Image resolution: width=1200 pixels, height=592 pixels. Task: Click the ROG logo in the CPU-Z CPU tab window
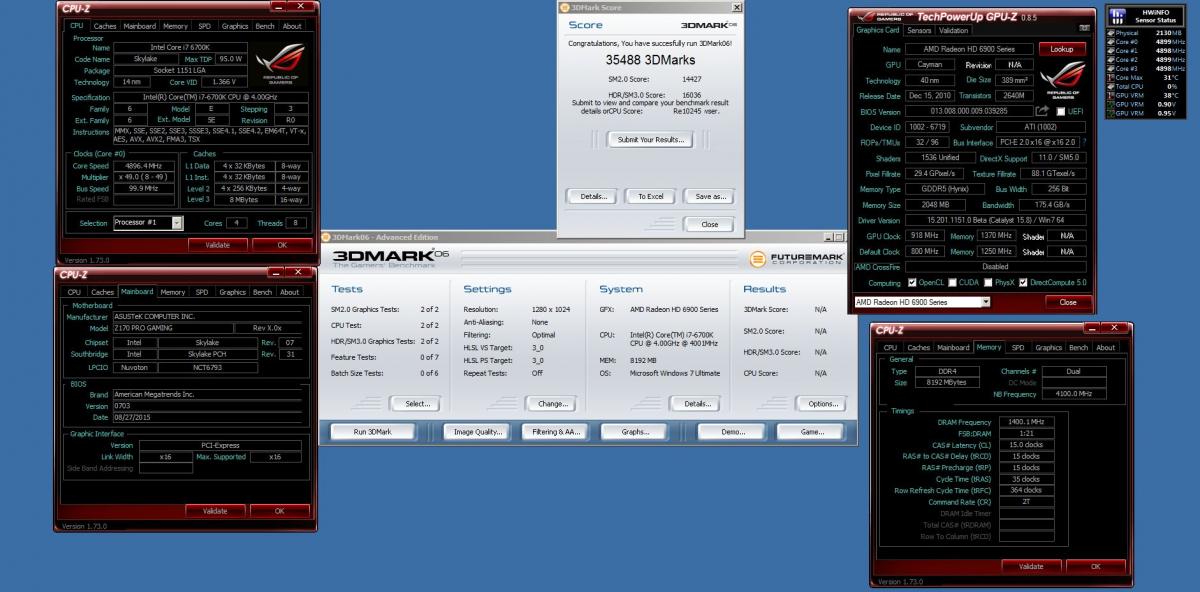pos(283,63)
